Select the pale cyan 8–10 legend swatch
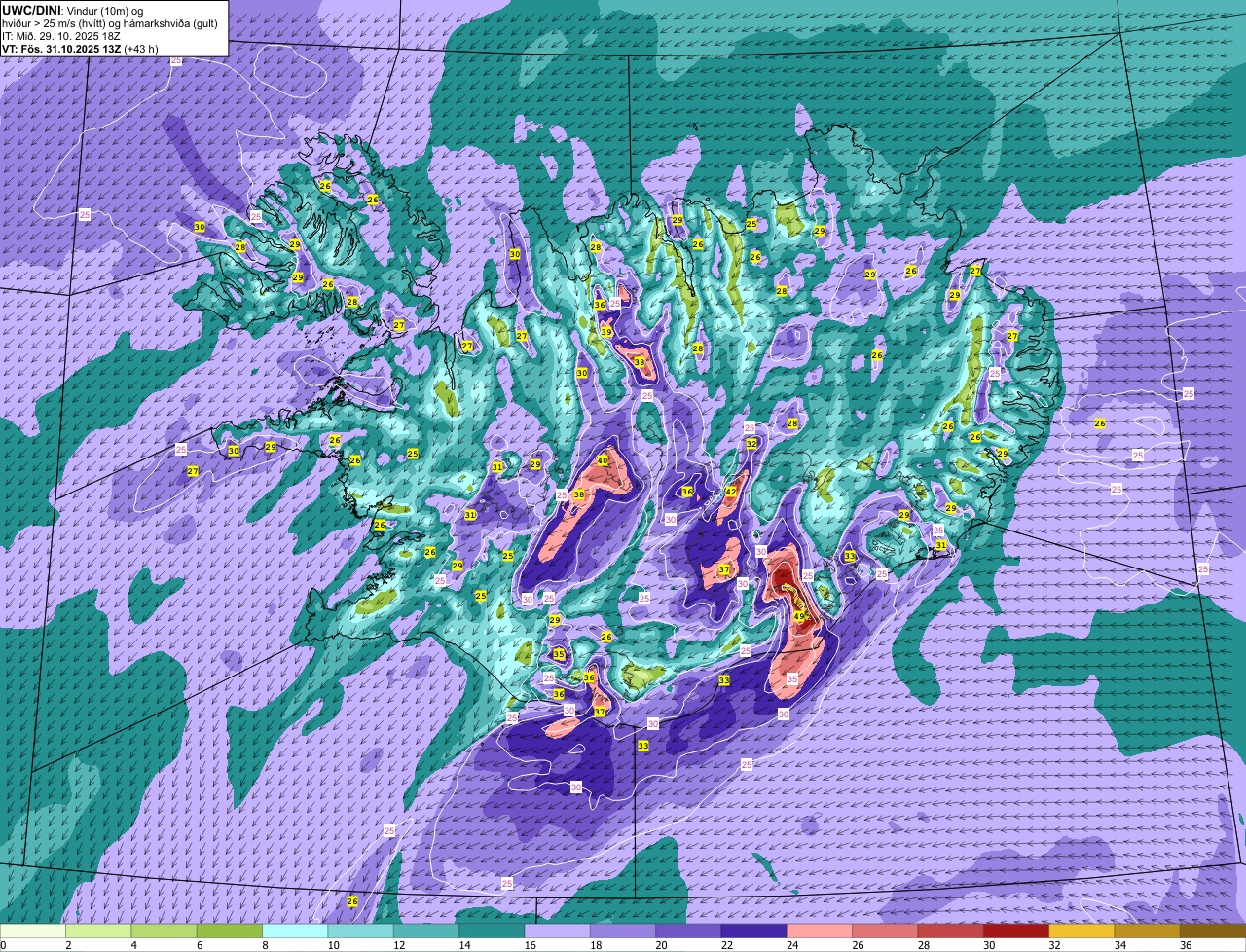The height and width of the screenshot is (952, 1246). click(296, 932)
